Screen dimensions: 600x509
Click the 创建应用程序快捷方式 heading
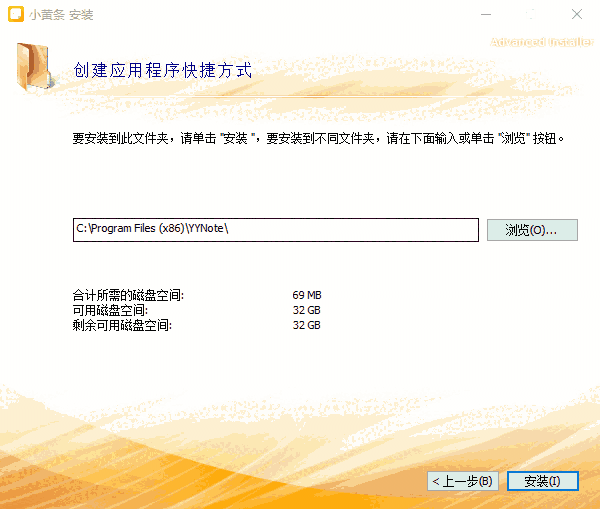[163, 70]
